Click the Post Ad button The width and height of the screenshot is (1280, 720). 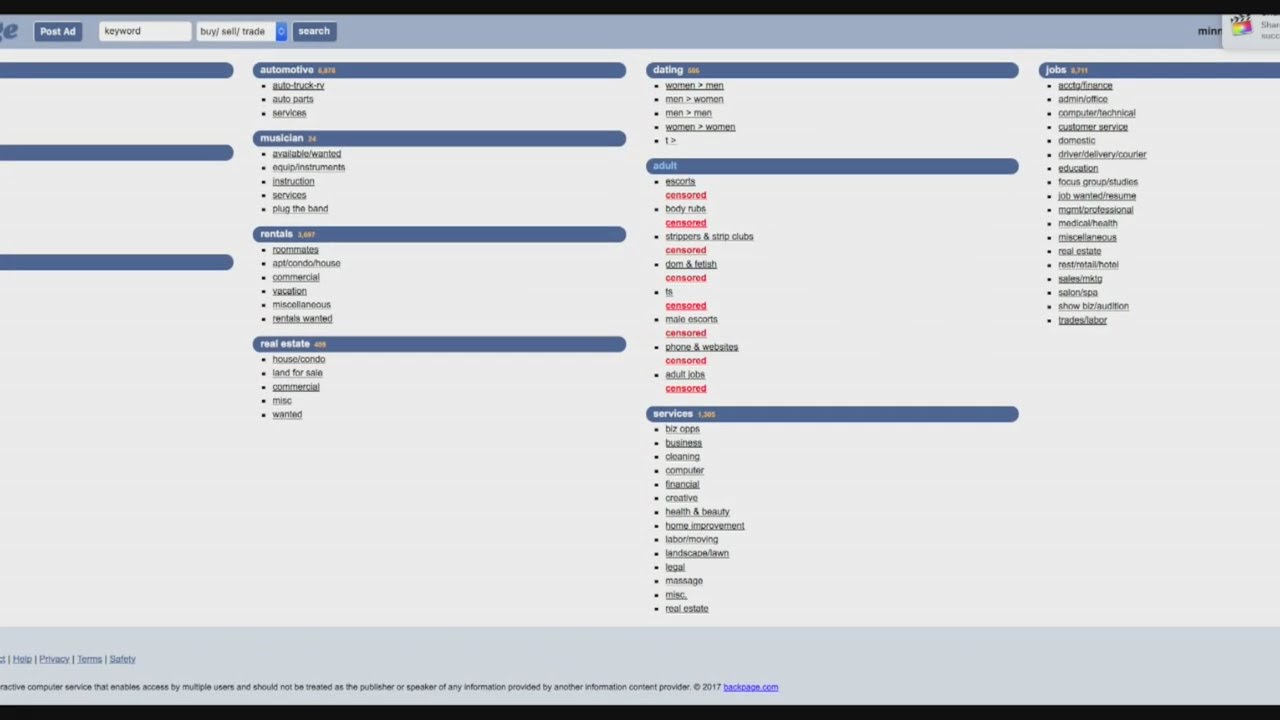[x=57, y=31]
